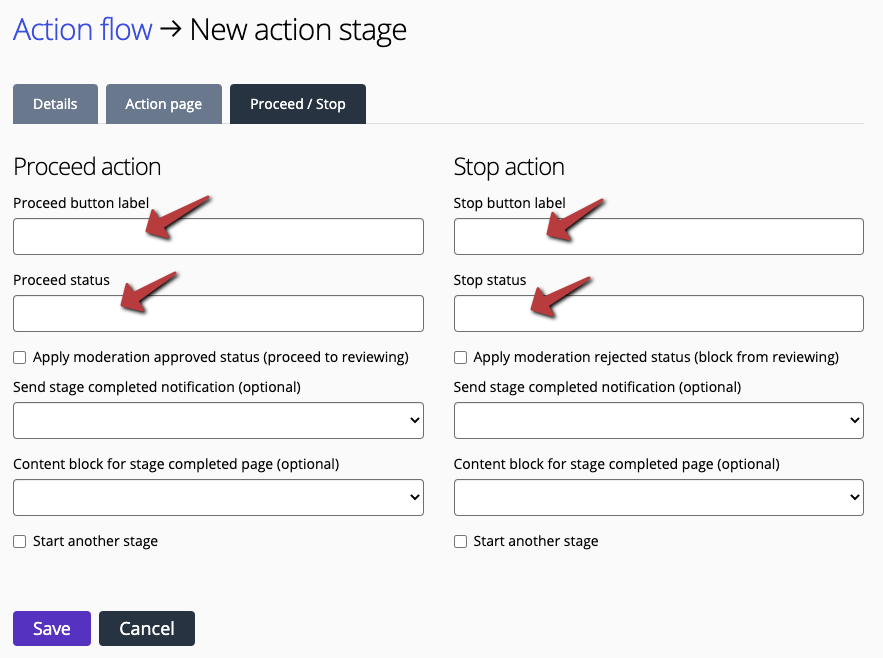Focus the Proceed button label field

coord(218,237)
